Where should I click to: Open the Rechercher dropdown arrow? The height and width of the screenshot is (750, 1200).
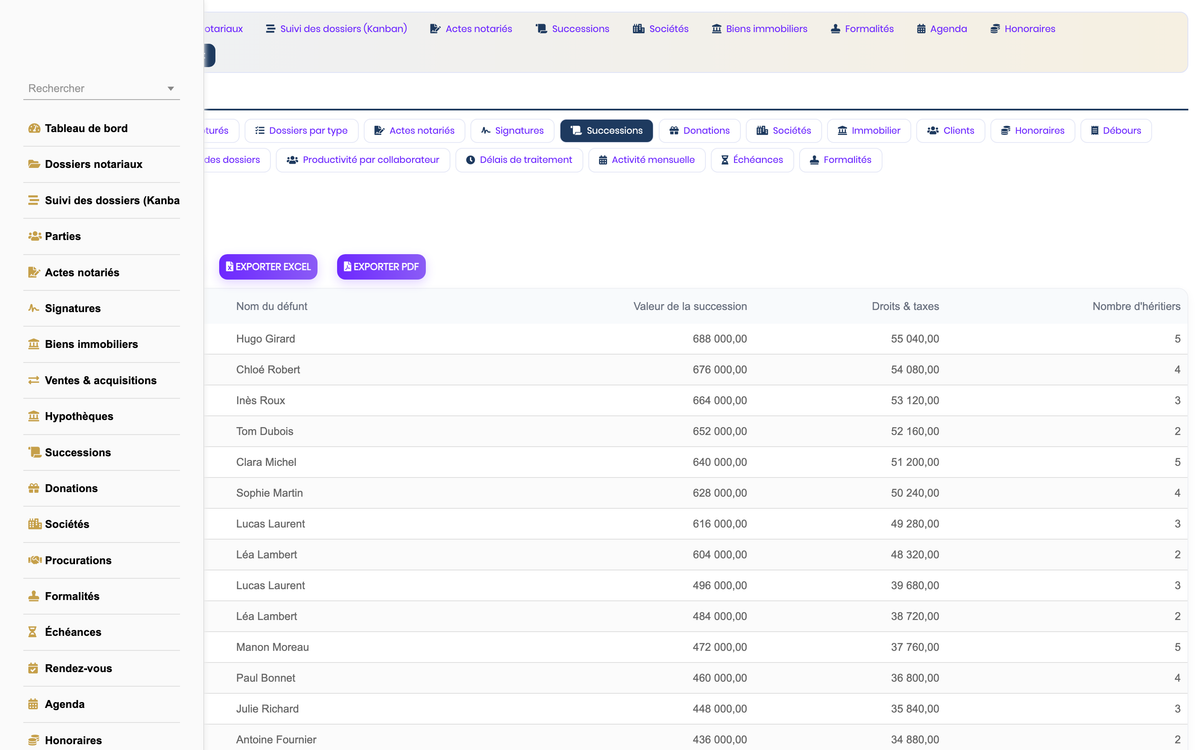click(171, 89)
